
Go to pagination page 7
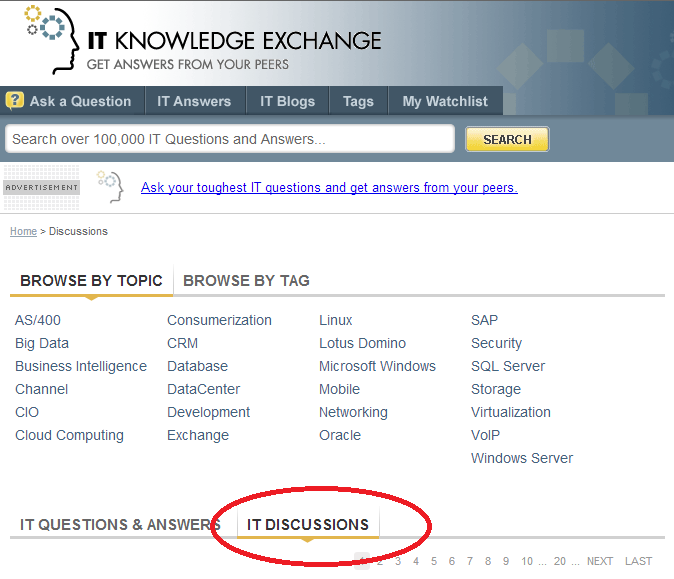click(470, 561)
